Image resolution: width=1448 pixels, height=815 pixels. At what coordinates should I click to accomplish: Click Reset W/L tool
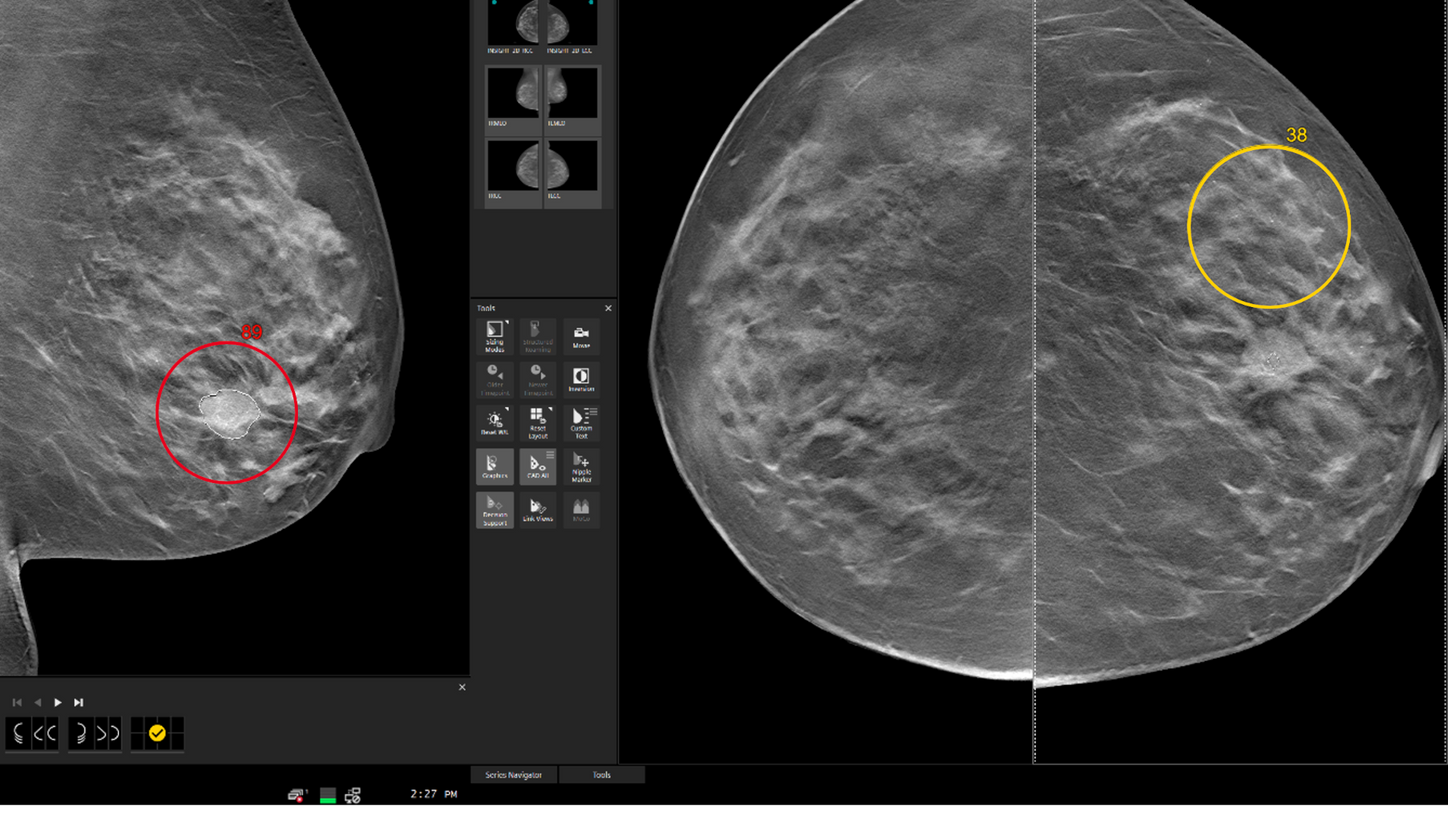[494, 422]
